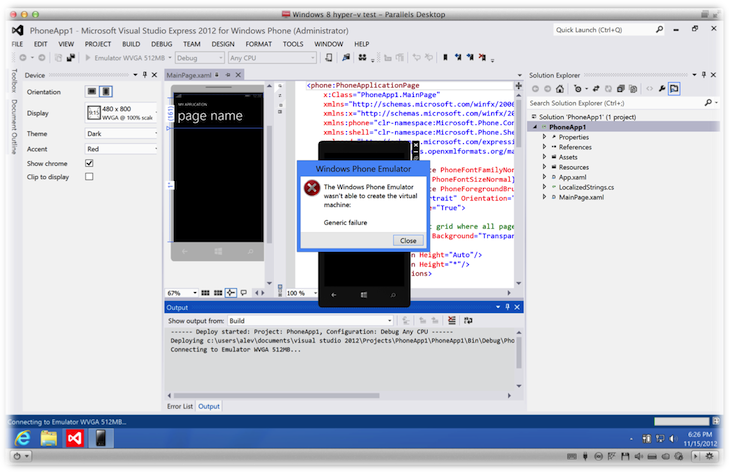Open the Toolbox side tab
The height and width of the screenshot is (473, 730).
[x=14, y=81]
